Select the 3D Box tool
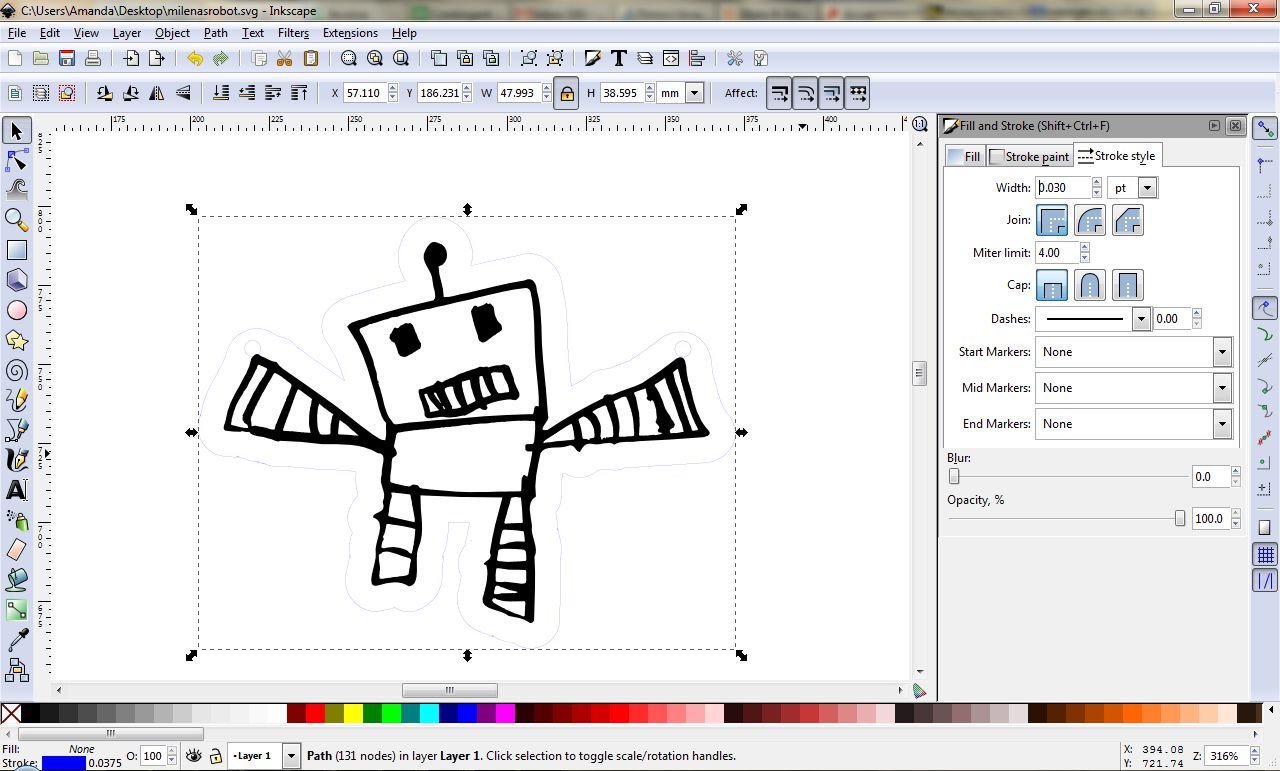 click(x=16, y=280)
